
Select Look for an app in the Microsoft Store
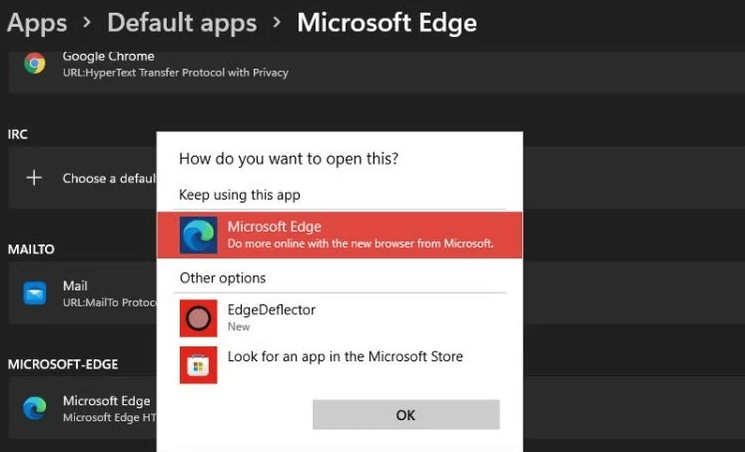(340, 365)
